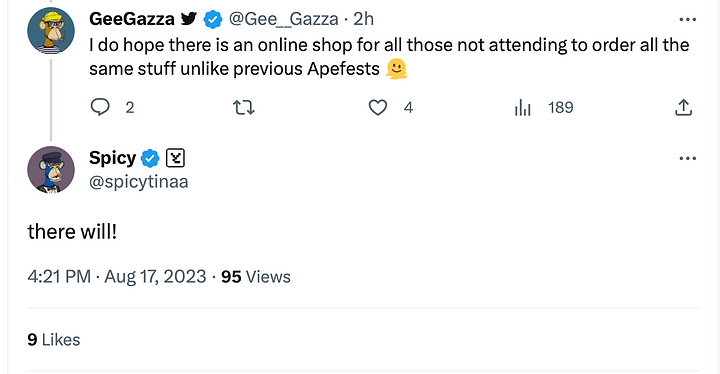
Task: Click the 2h timestamp on GeeGazza's tweet
Action: 364,19
